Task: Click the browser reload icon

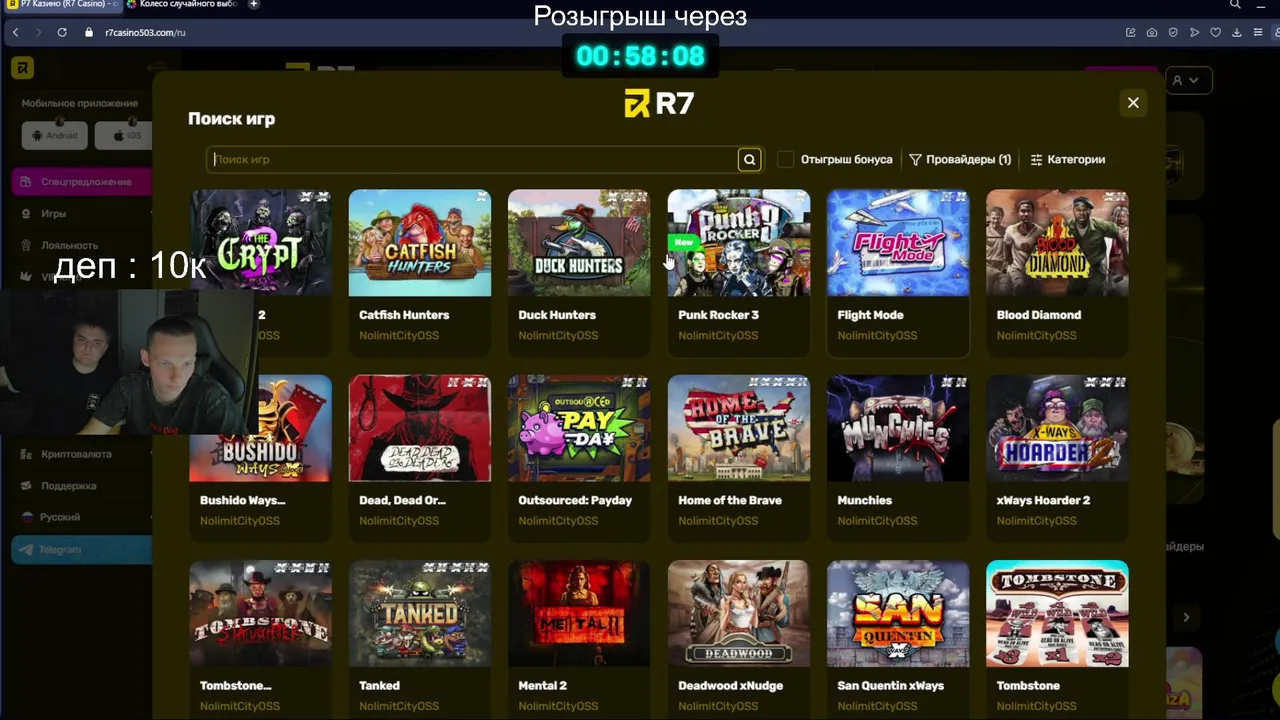Action: pos(62,32)
